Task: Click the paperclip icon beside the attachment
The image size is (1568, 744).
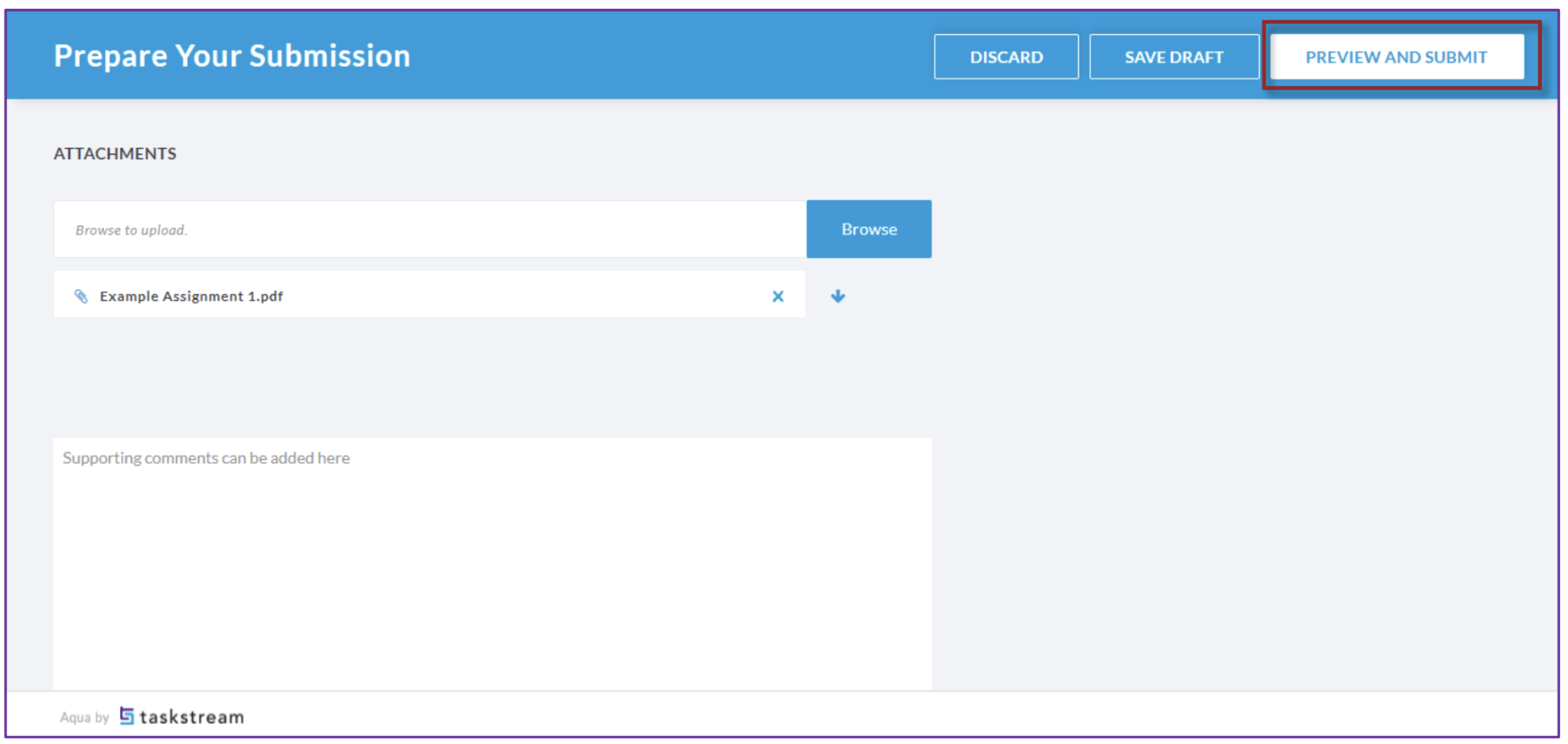Action: coord(81,297)
